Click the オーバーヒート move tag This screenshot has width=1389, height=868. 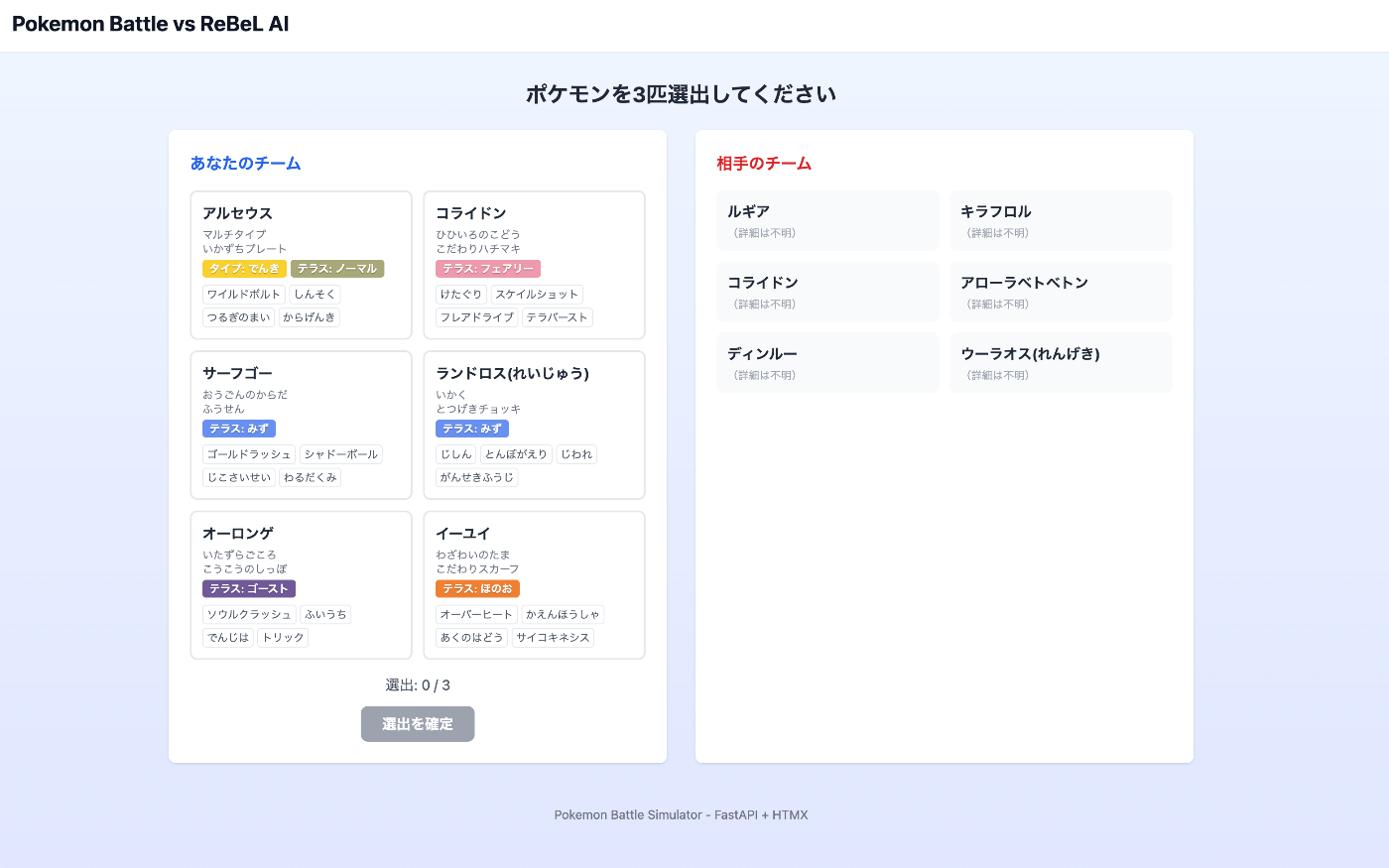pos(477,614)
